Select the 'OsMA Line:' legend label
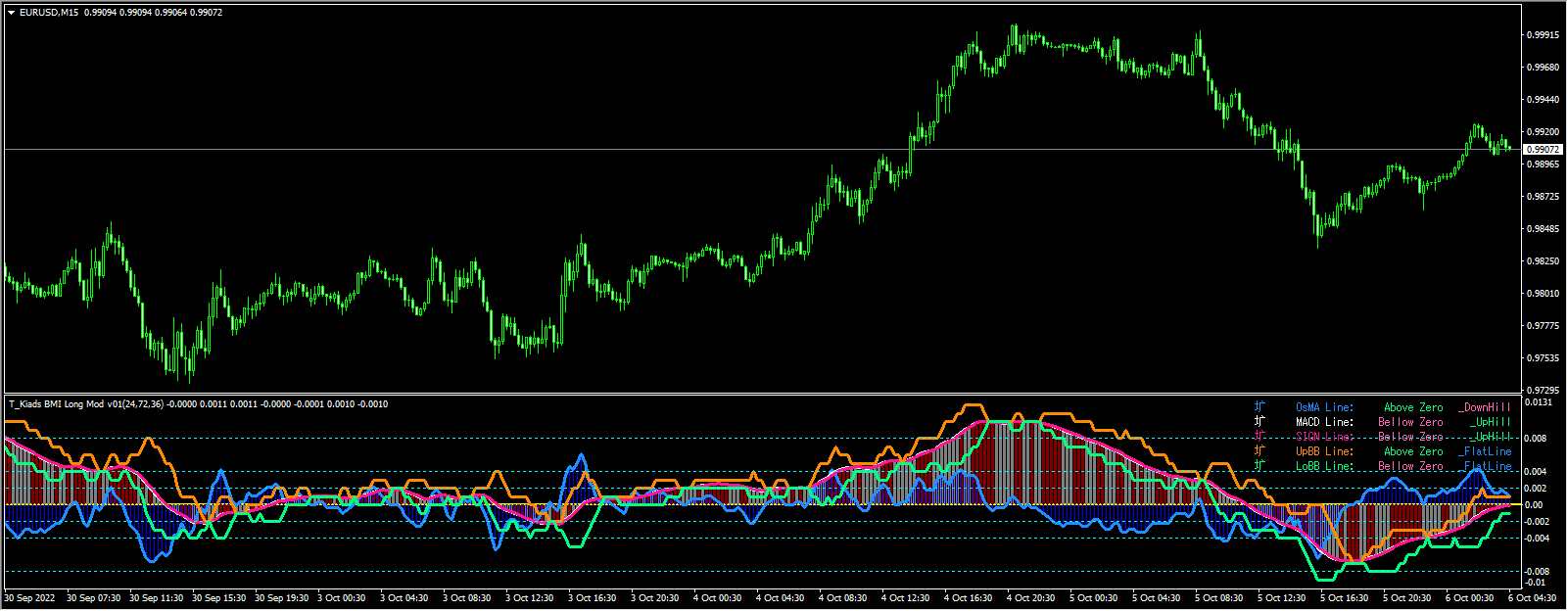This screenshot has height=611, width=1568. [x=1324, y=407]
